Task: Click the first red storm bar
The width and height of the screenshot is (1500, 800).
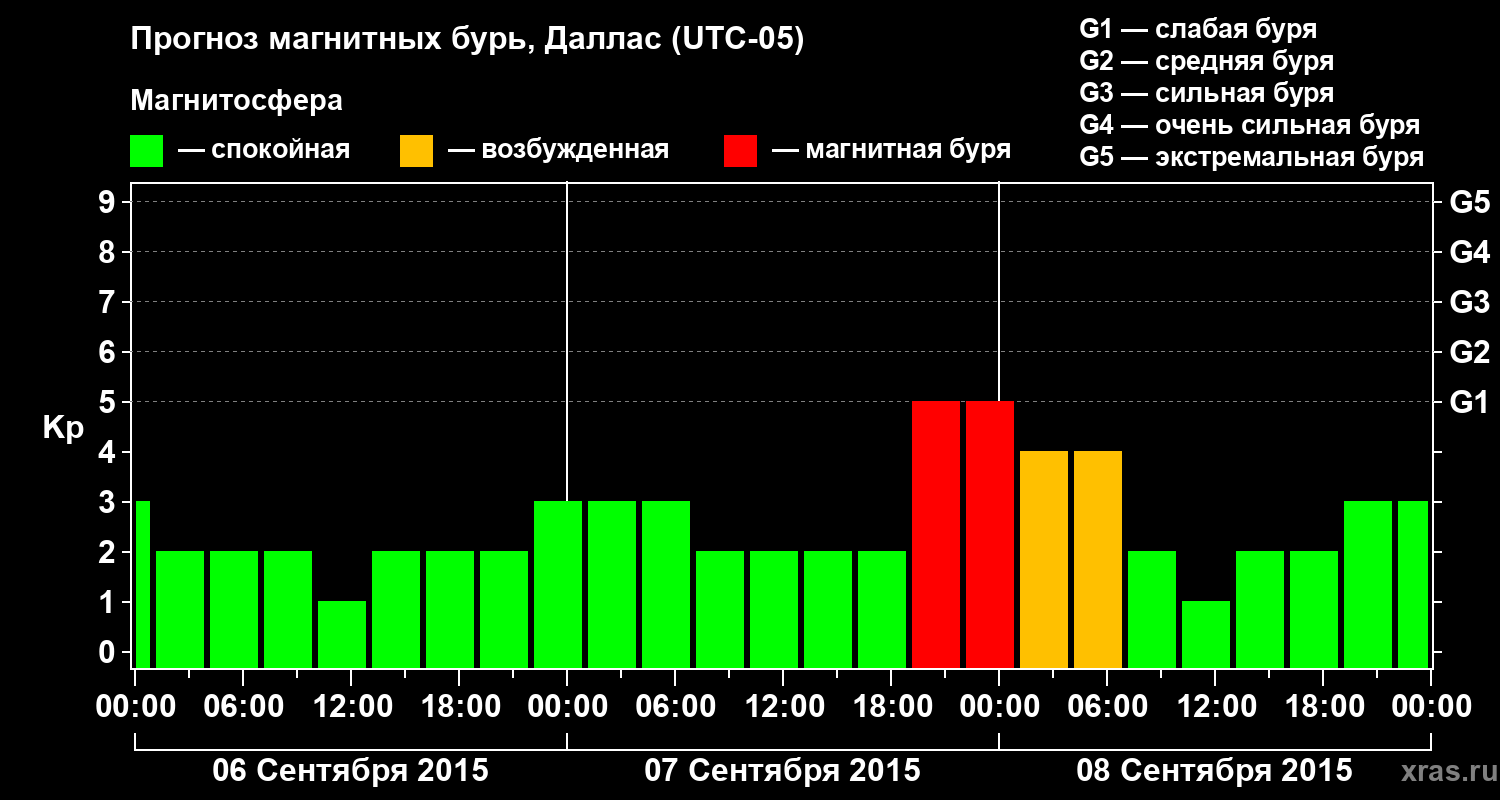Action: (936, 534)
